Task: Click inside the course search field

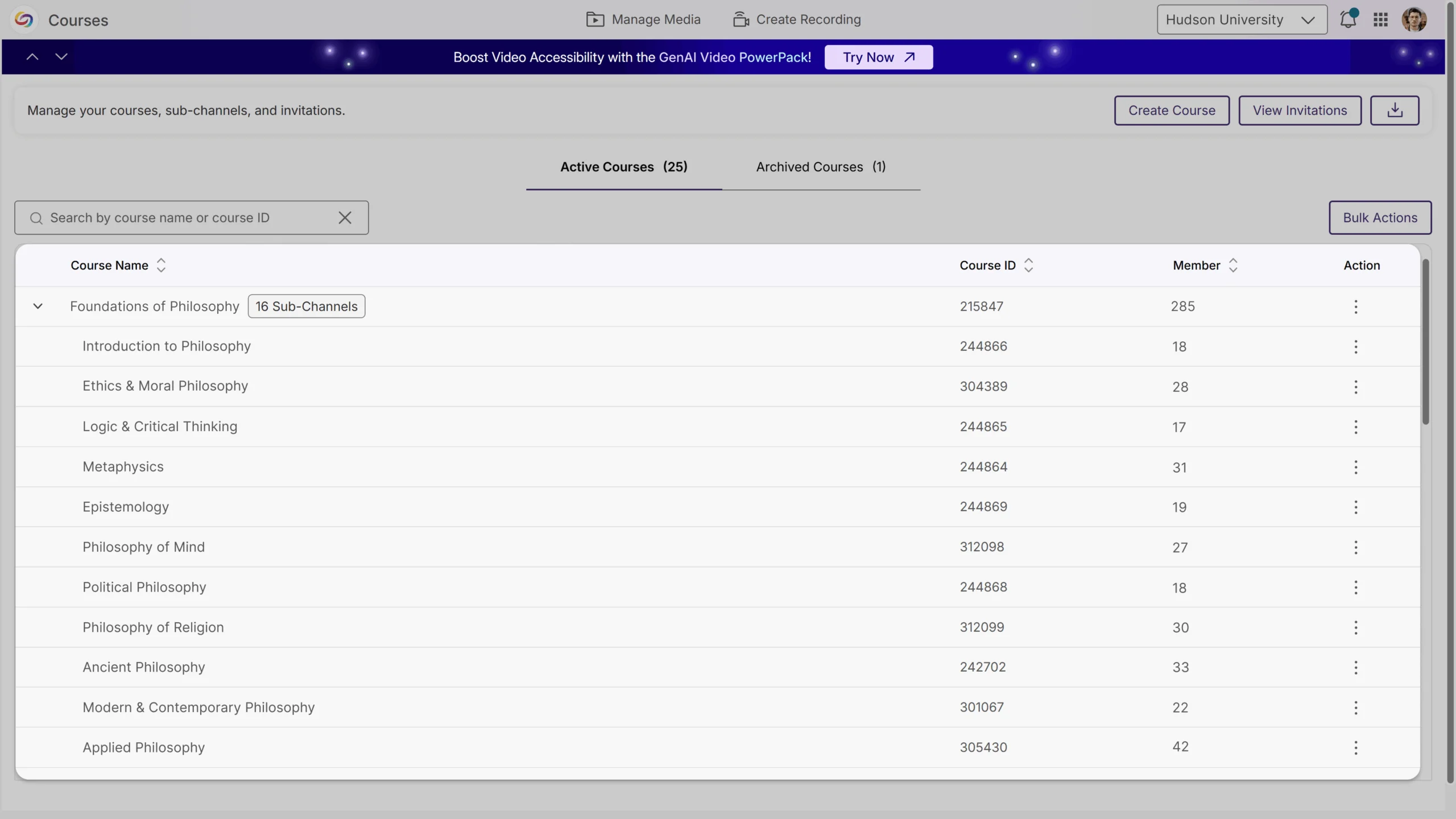Action: point(171,217)
